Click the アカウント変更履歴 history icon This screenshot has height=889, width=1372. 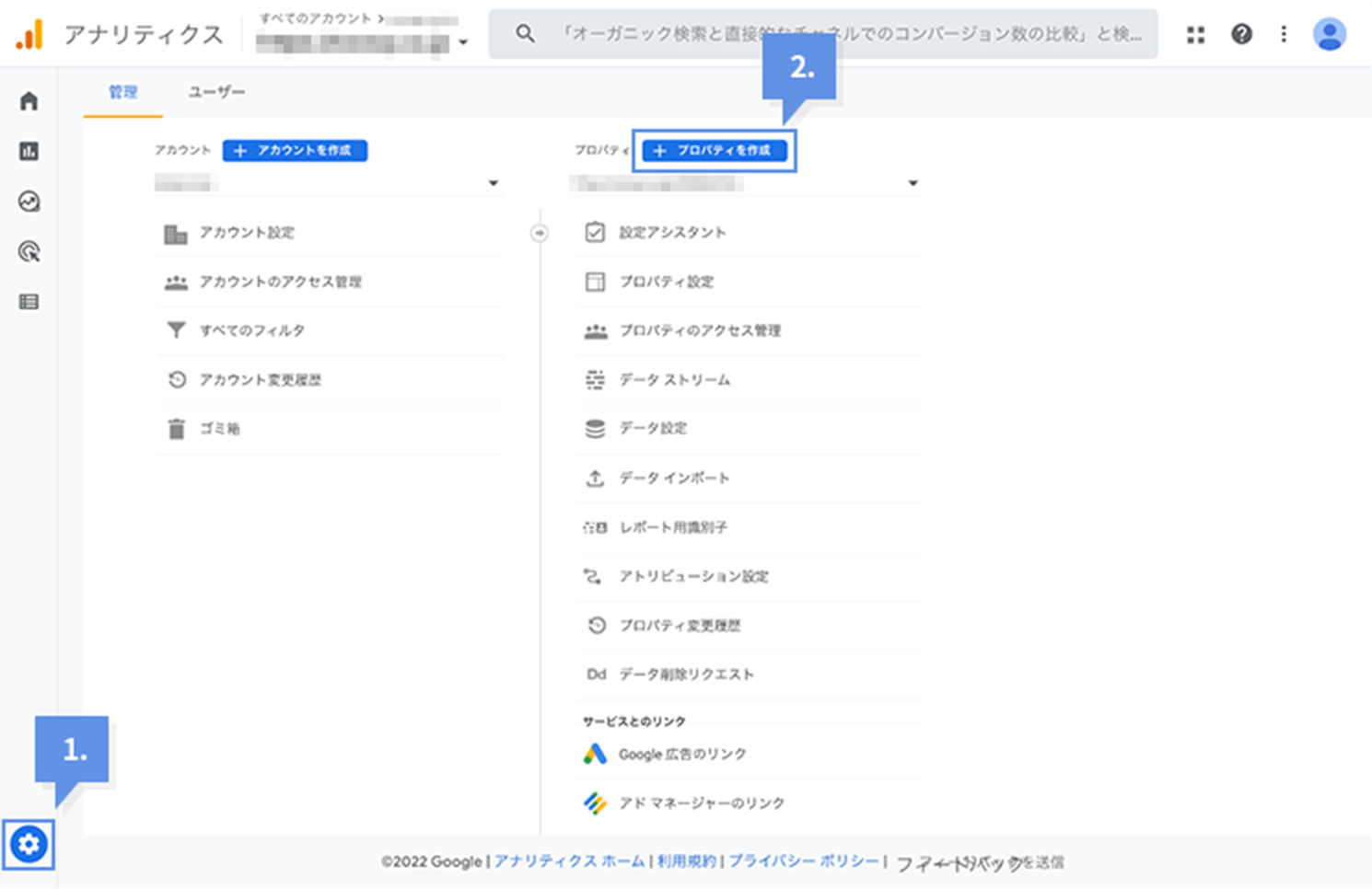pyautogui.click(x=177, y=379)
